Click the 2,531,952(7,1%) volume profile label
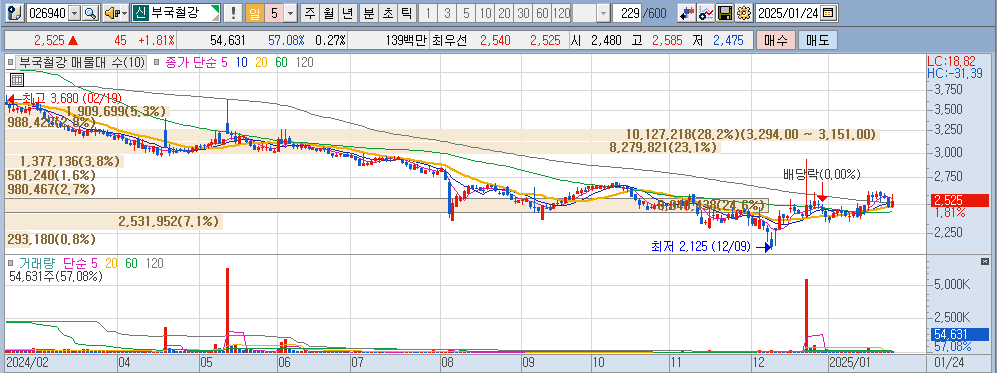This screenshot has width=997, height=373. click(x=168, y=222)
